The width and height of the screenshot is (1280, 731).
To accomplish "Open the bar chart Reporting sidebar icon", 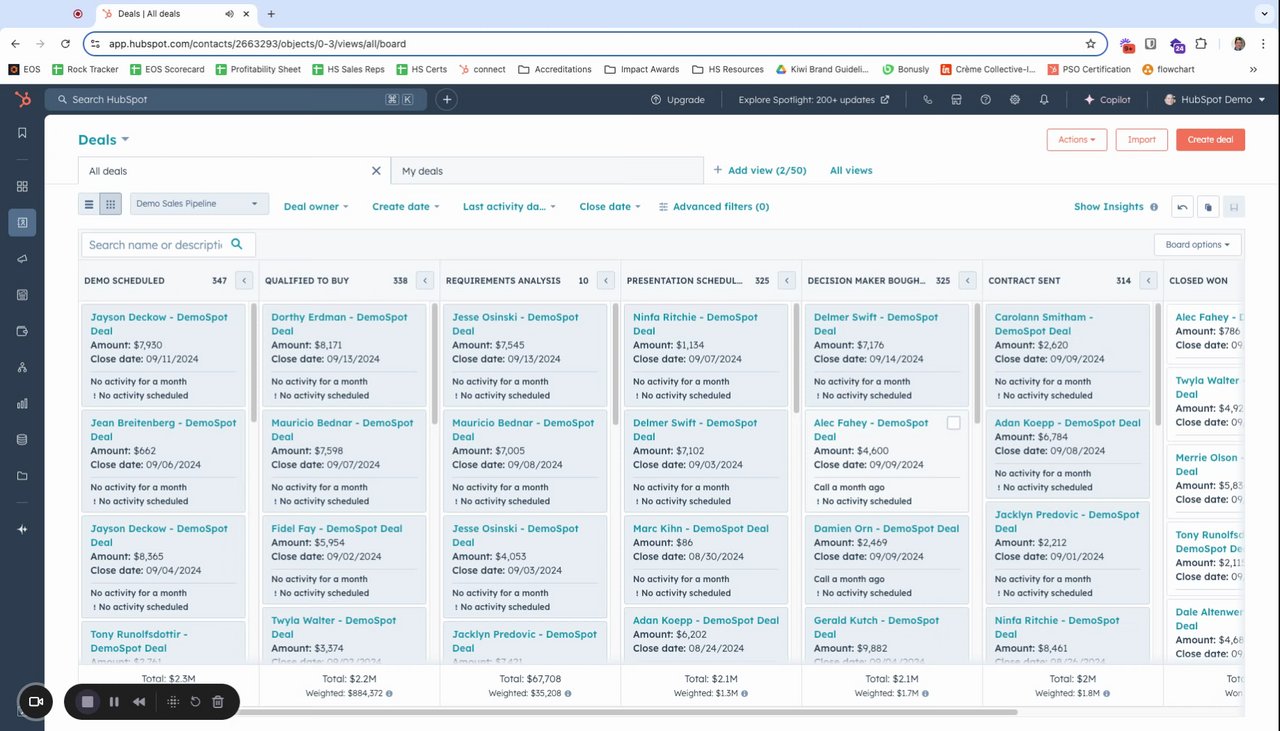I will click(x=22, y=404).
